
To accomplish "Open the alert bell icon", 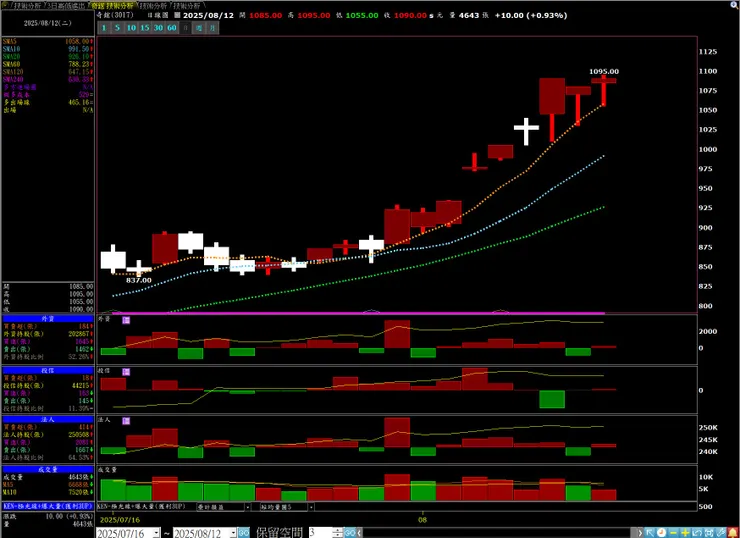I will tap(733, 533).
